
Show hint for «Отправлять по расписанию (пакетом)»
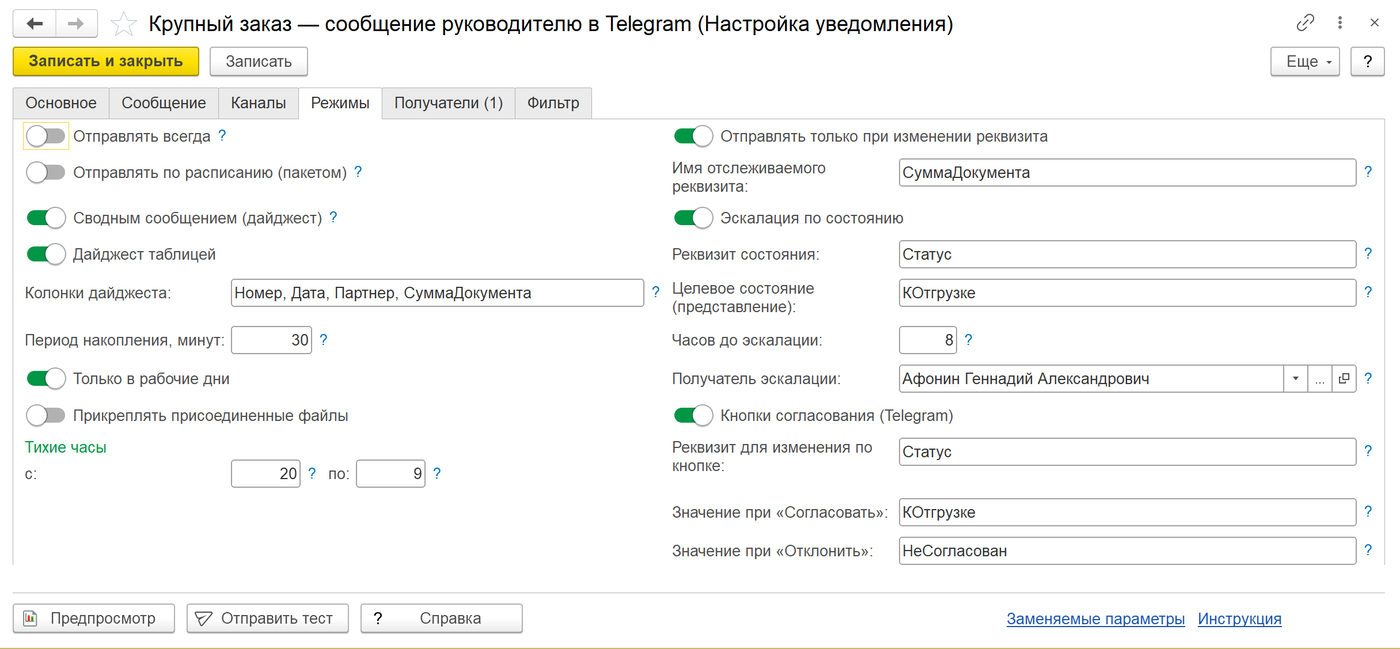tap(358, 172)
